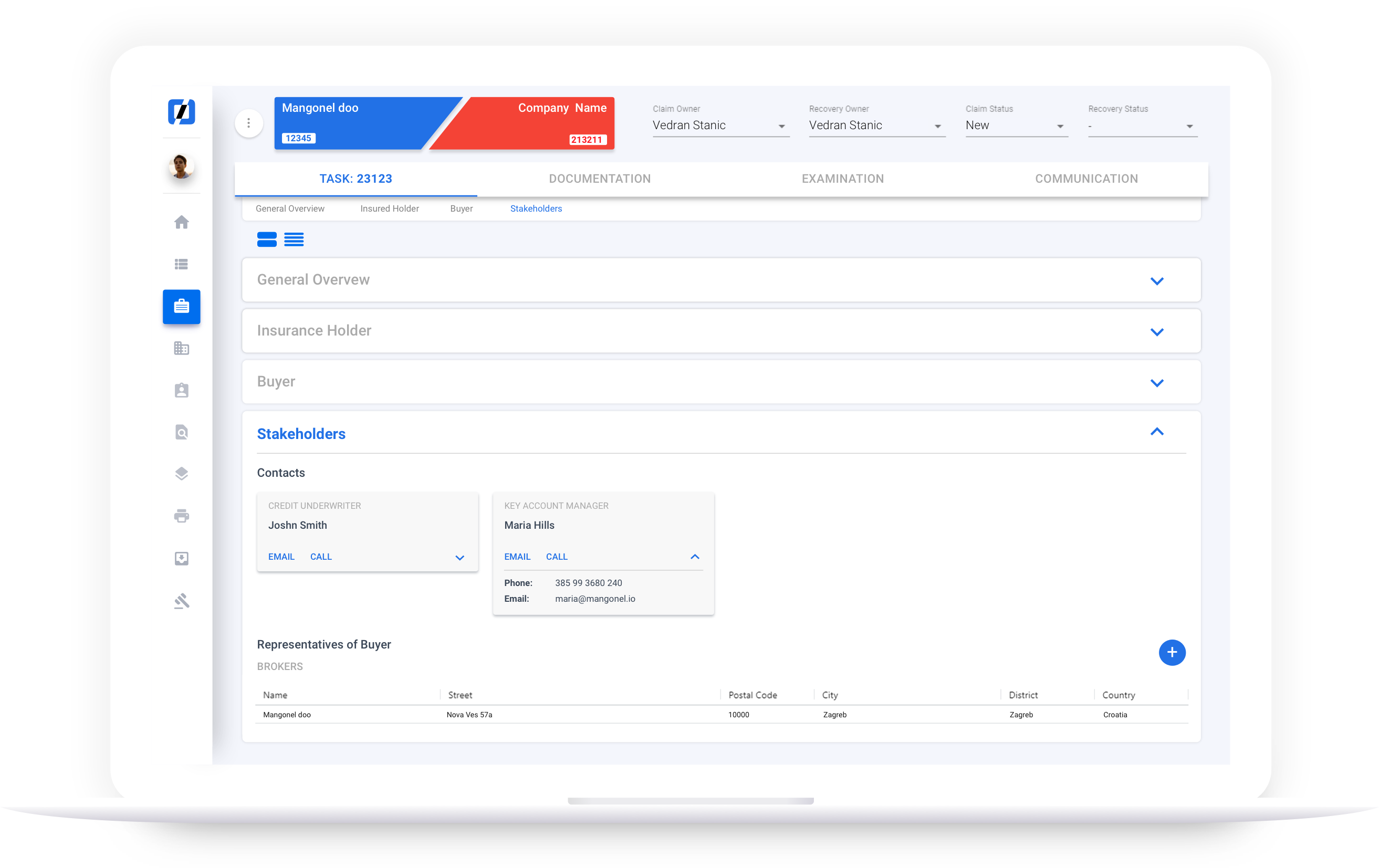The height and width of the screenshot is (868, 1380).
Task: Open the list view icon in sidebar
Action: (181, 264)
